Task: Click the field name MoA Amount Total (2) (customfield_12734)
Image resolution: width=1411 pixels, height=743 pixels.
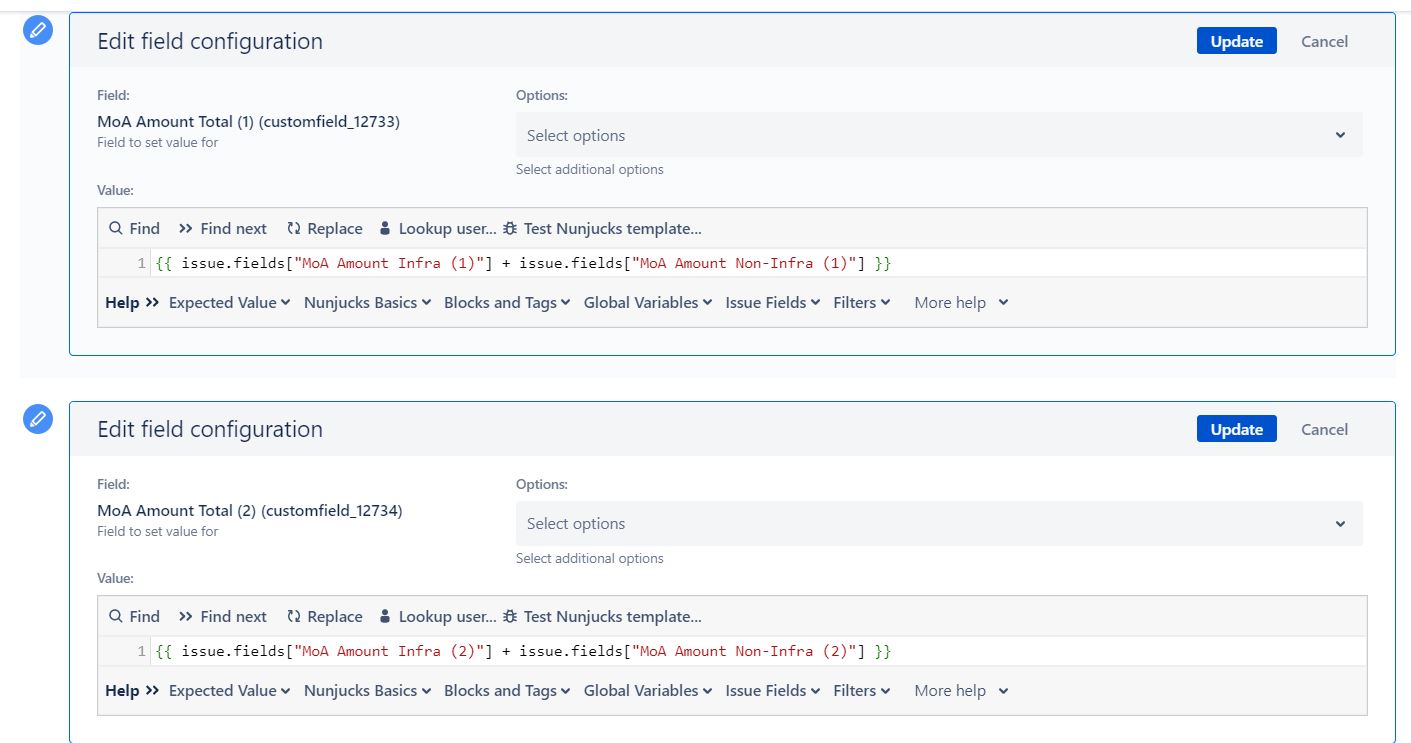Action: tap(249, 510)
